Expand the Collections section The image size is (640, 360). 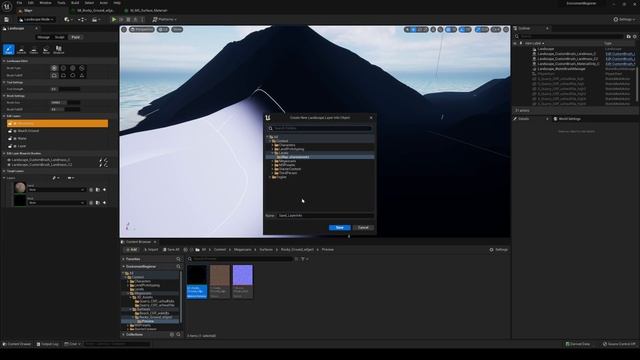coord(124,334)
